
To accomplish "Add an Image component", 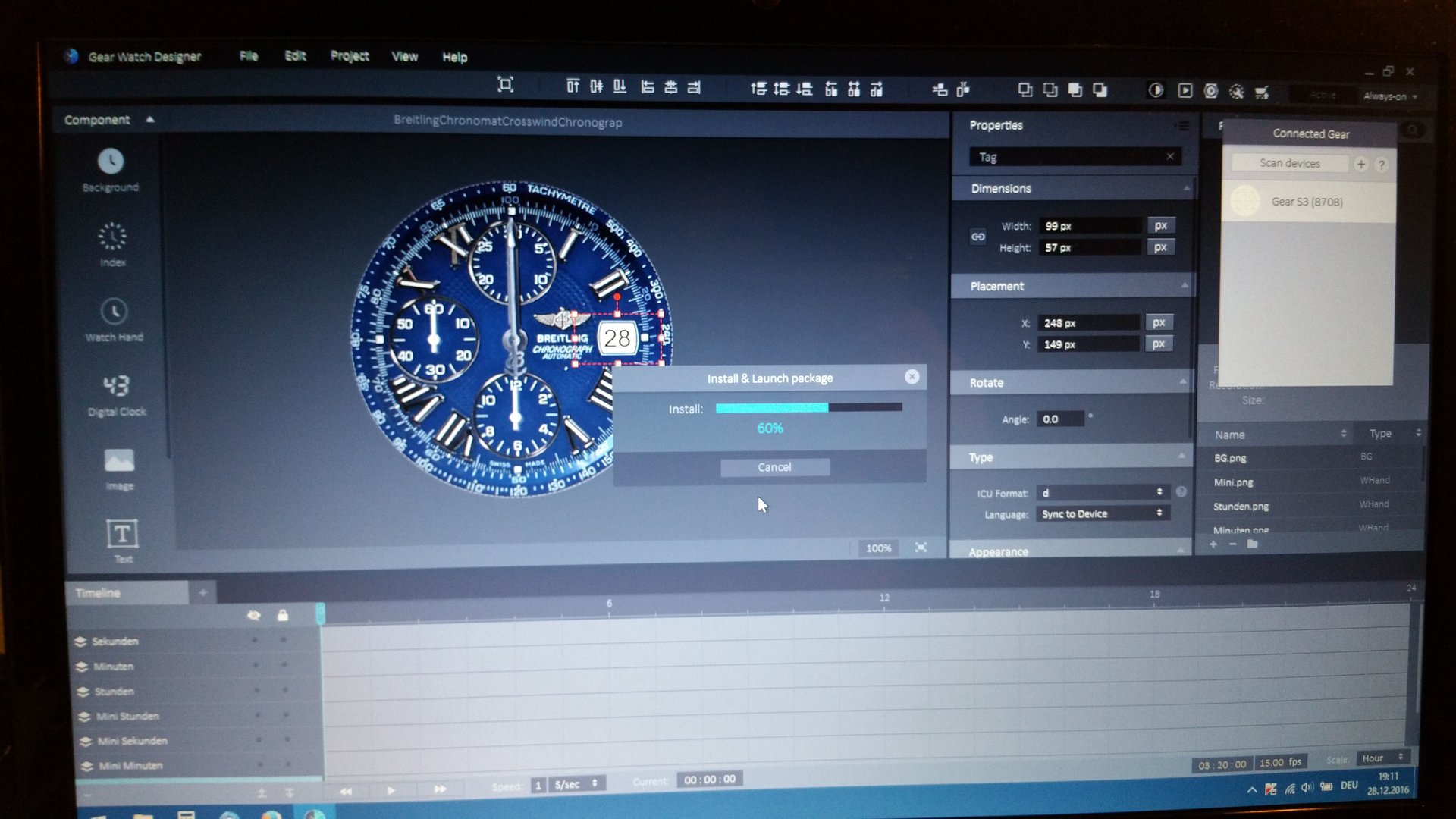I will click(119, 469).
